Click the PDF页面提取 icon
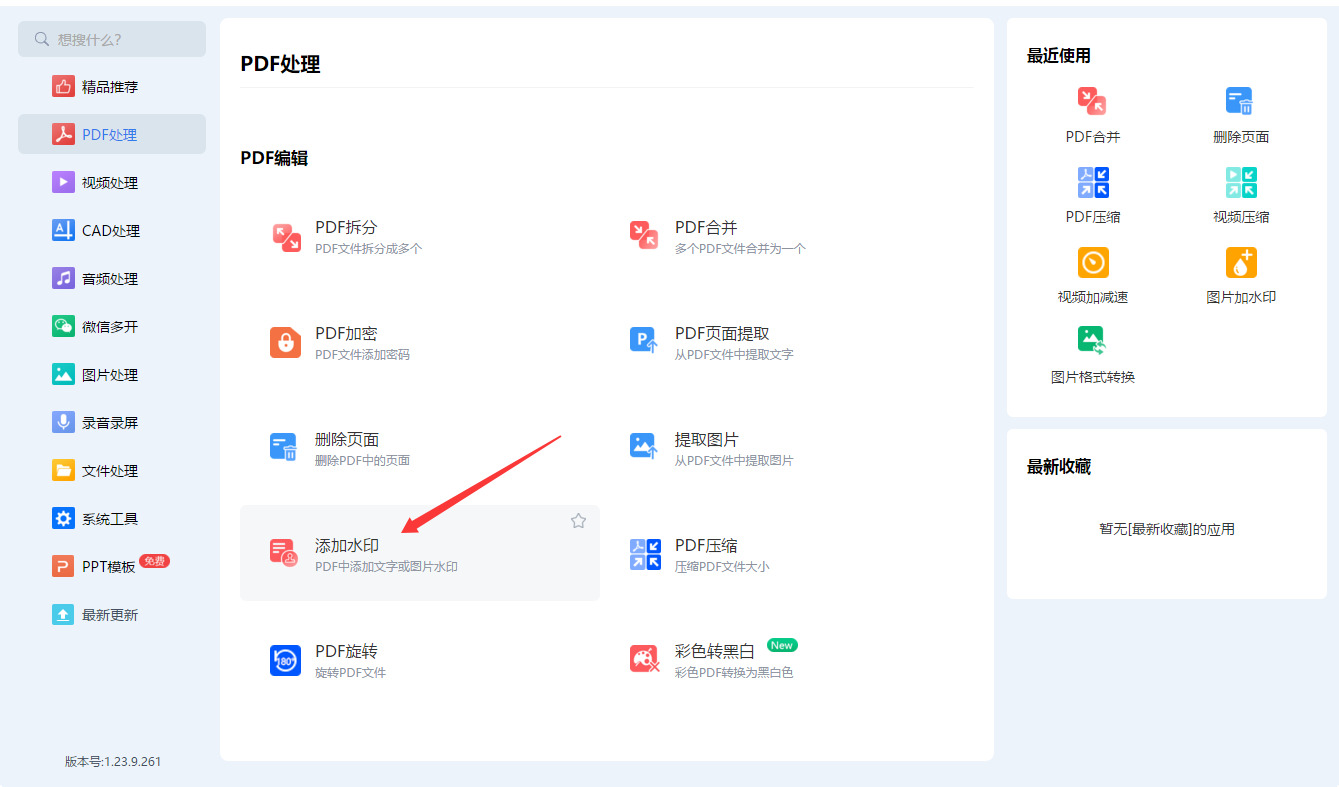 645,341
